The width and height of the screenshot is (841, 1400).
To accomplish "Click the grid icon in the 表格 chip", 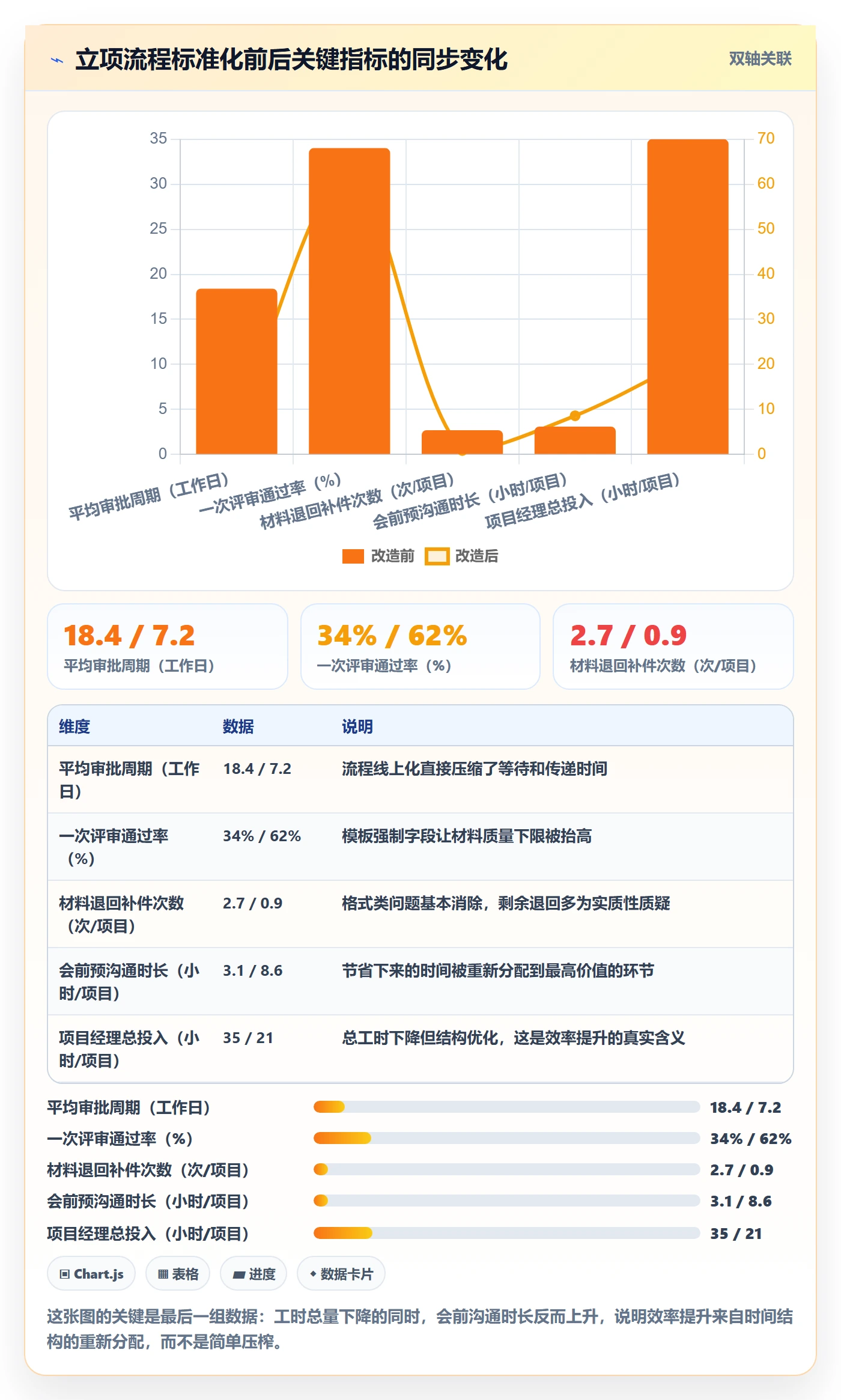I will 163,1274.
